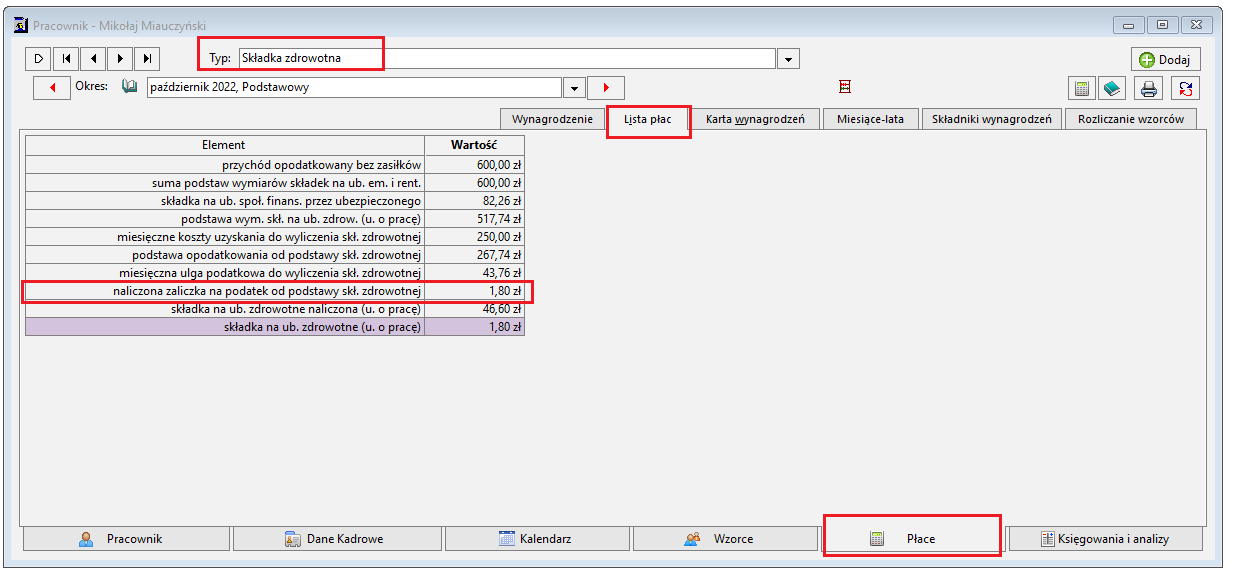Open the Kalendarz section

pos(538,539)
